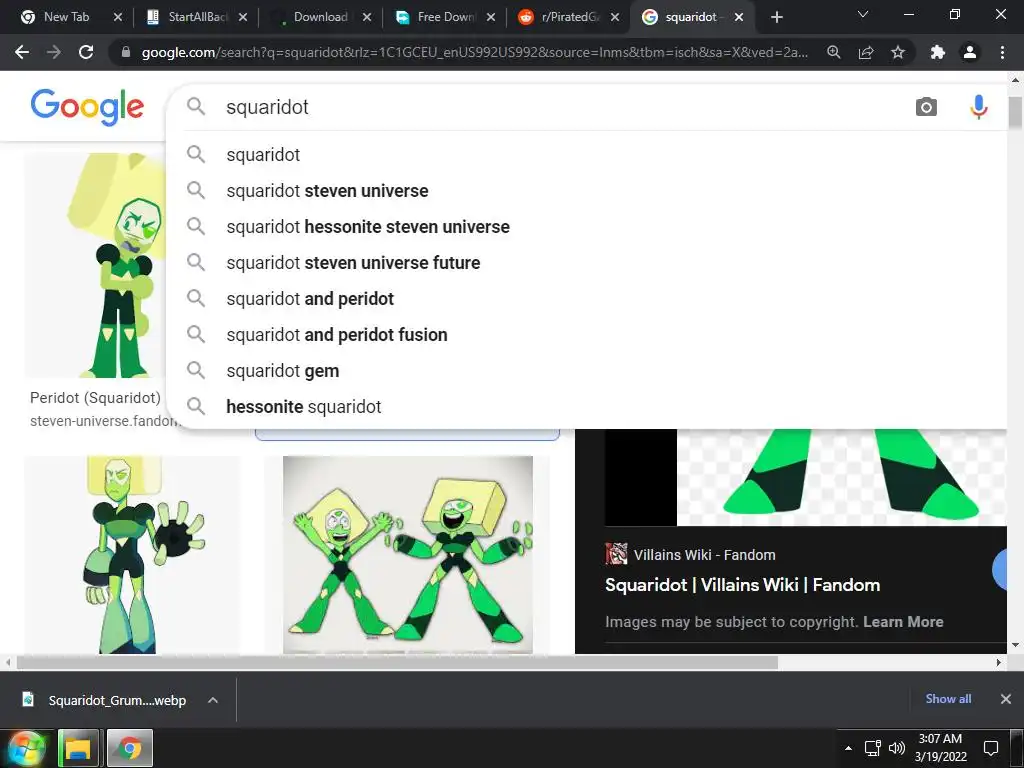Select the squaridot tab
This screenshot has width=1024, height=768.
click(x=691, y=17)
